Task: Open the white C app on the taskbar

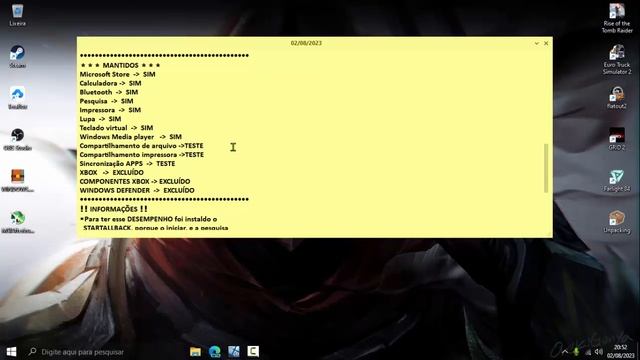Action: coord(253,351)
